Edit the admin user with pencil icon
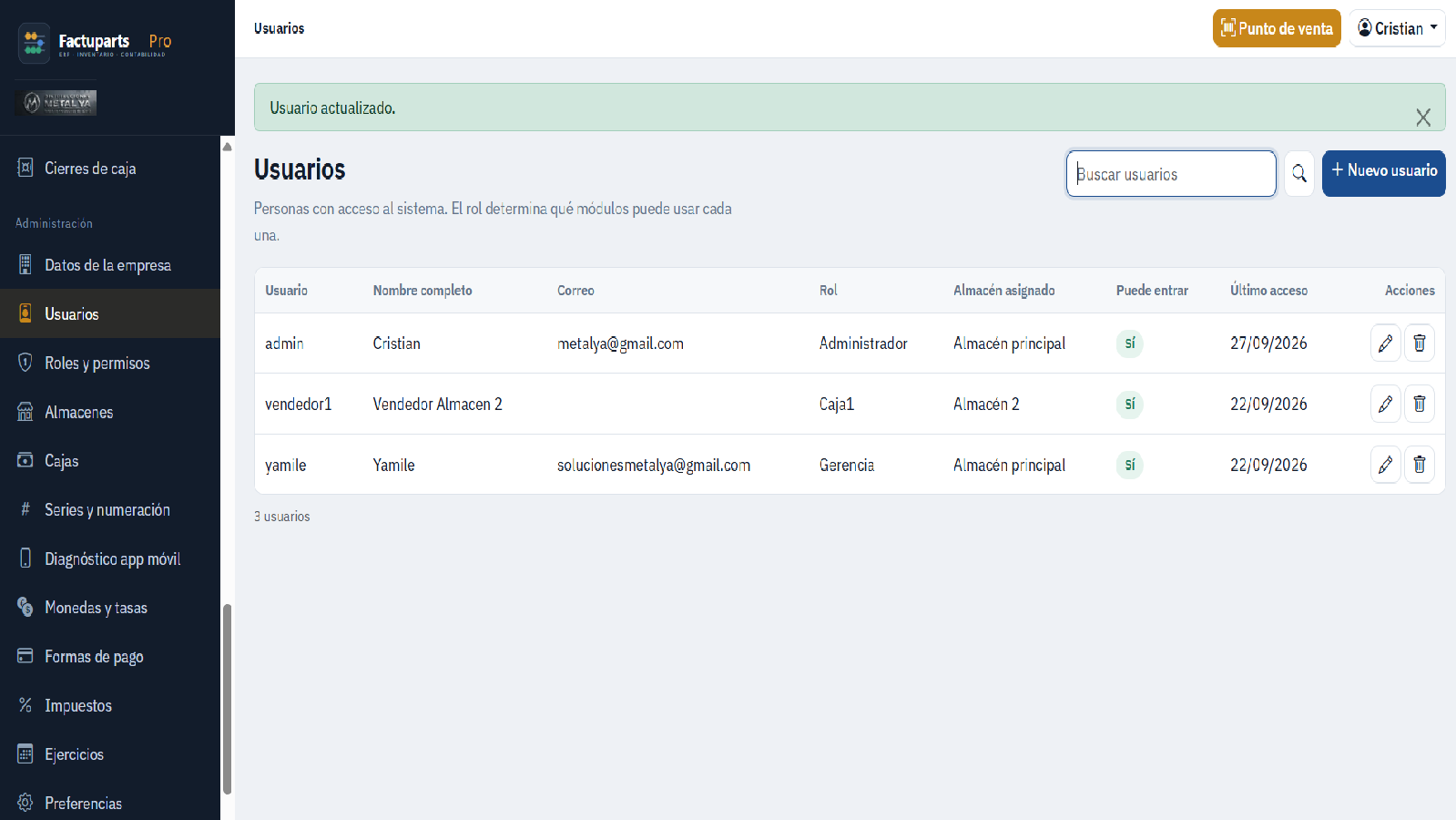 1385,343
